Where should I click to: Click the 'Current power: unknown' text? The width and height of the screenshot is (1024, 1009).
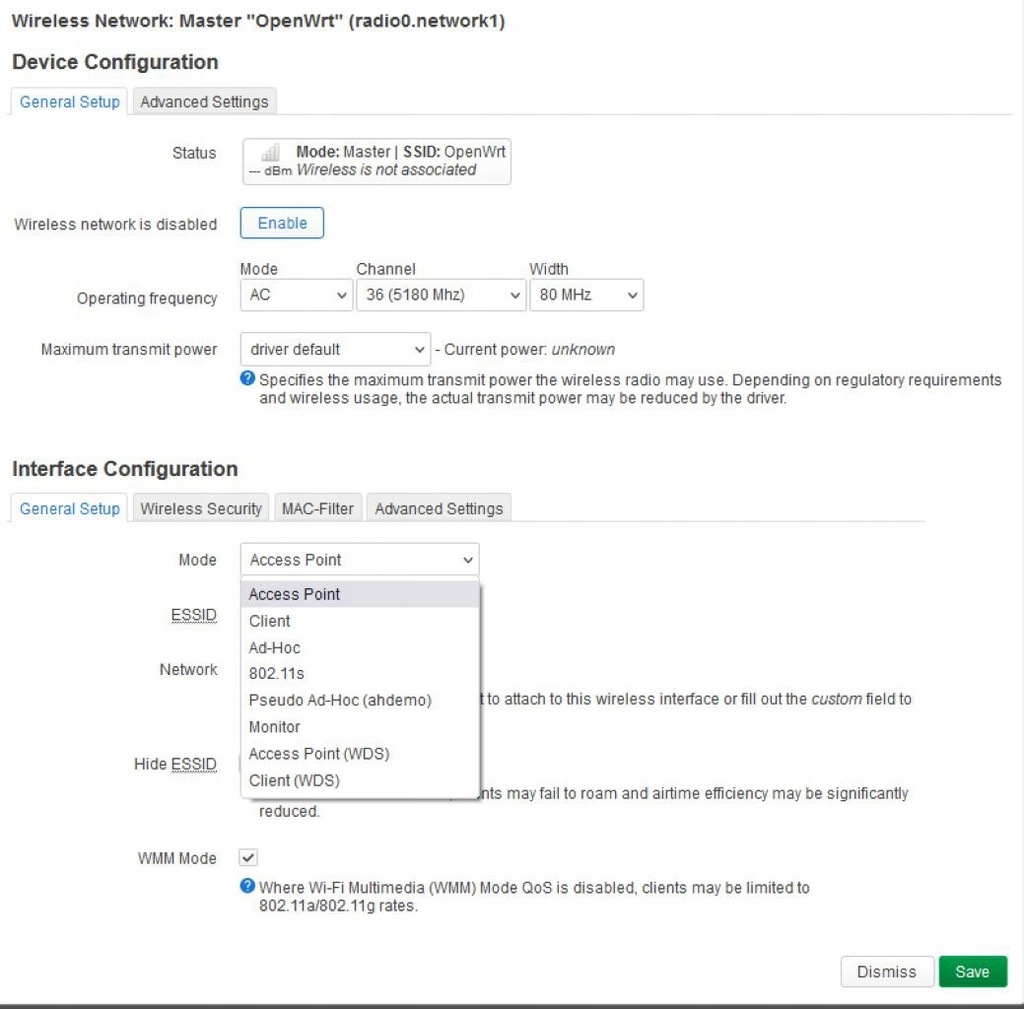pyautogui.click(x=529, y=349)
